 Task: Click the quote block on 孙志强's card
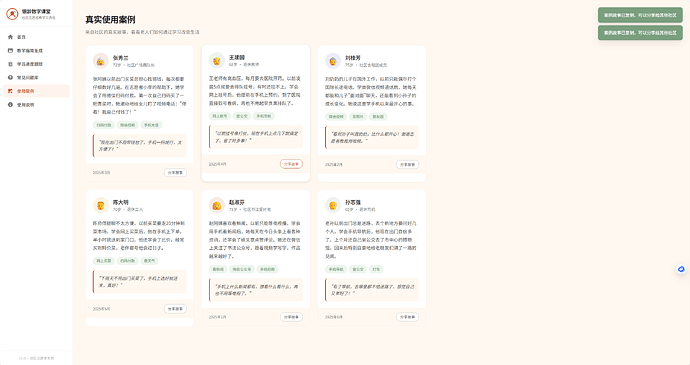(x=372, y=290)
